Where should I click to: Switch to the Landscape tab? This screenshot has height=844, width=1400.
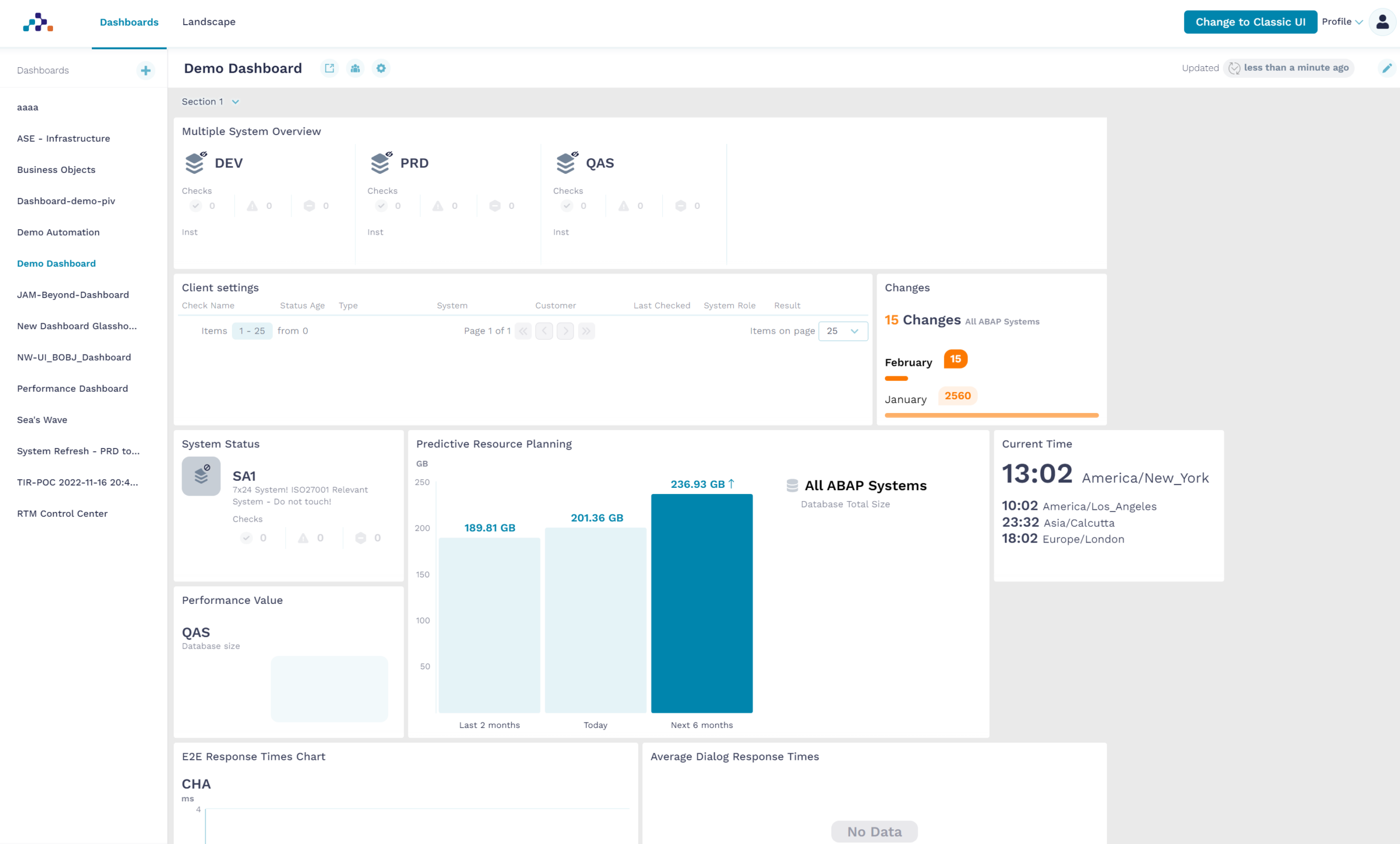[208, 21]
